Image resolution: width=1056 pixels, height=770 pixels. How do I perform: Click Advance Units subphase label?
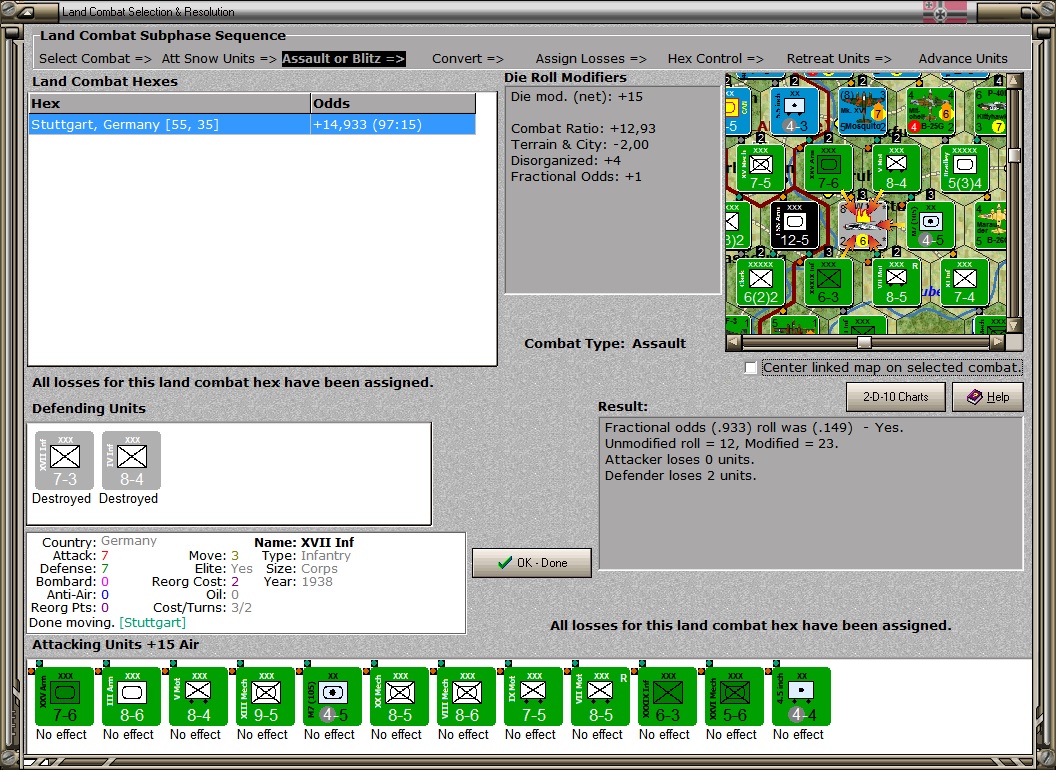coord(963,59)
